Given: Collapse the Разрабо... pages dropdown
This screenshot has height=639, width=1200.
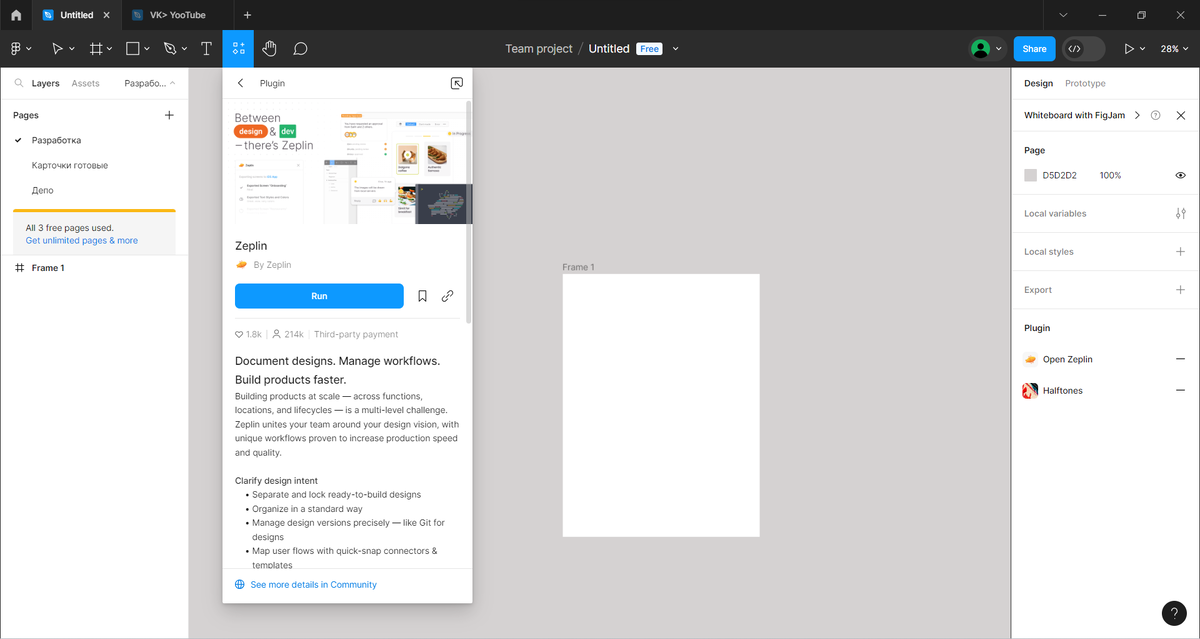Looking at the screenshot, I should coord(150,84).
